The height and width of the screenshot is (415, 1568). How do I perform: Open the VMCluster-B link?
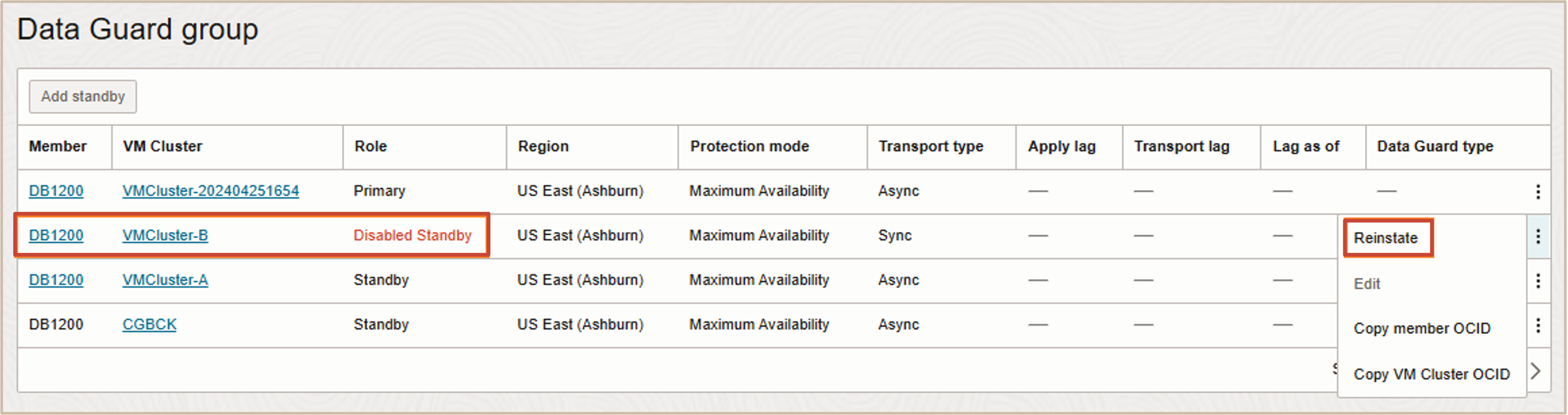pos(165,235)
